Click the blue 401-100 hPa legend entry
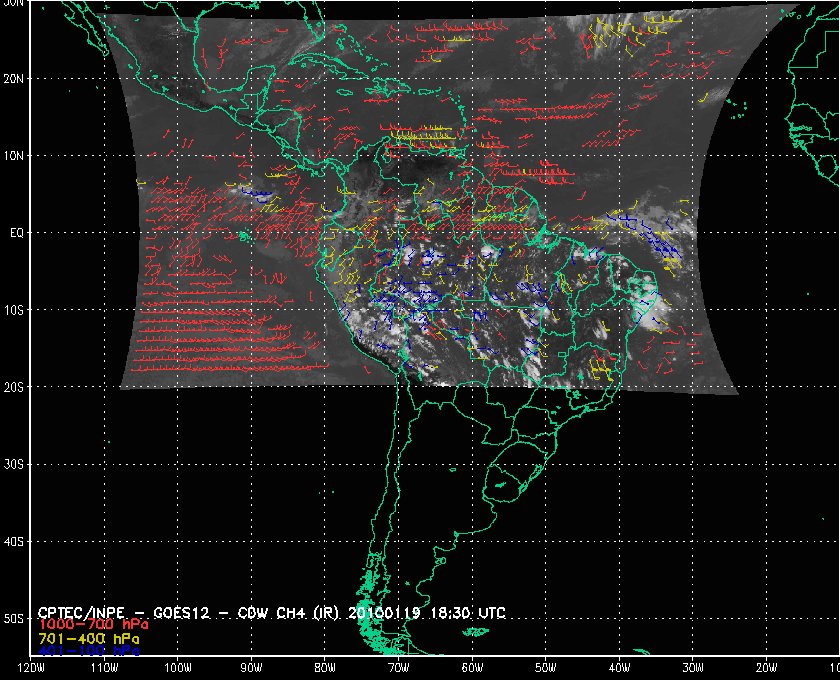 point(89,651)
